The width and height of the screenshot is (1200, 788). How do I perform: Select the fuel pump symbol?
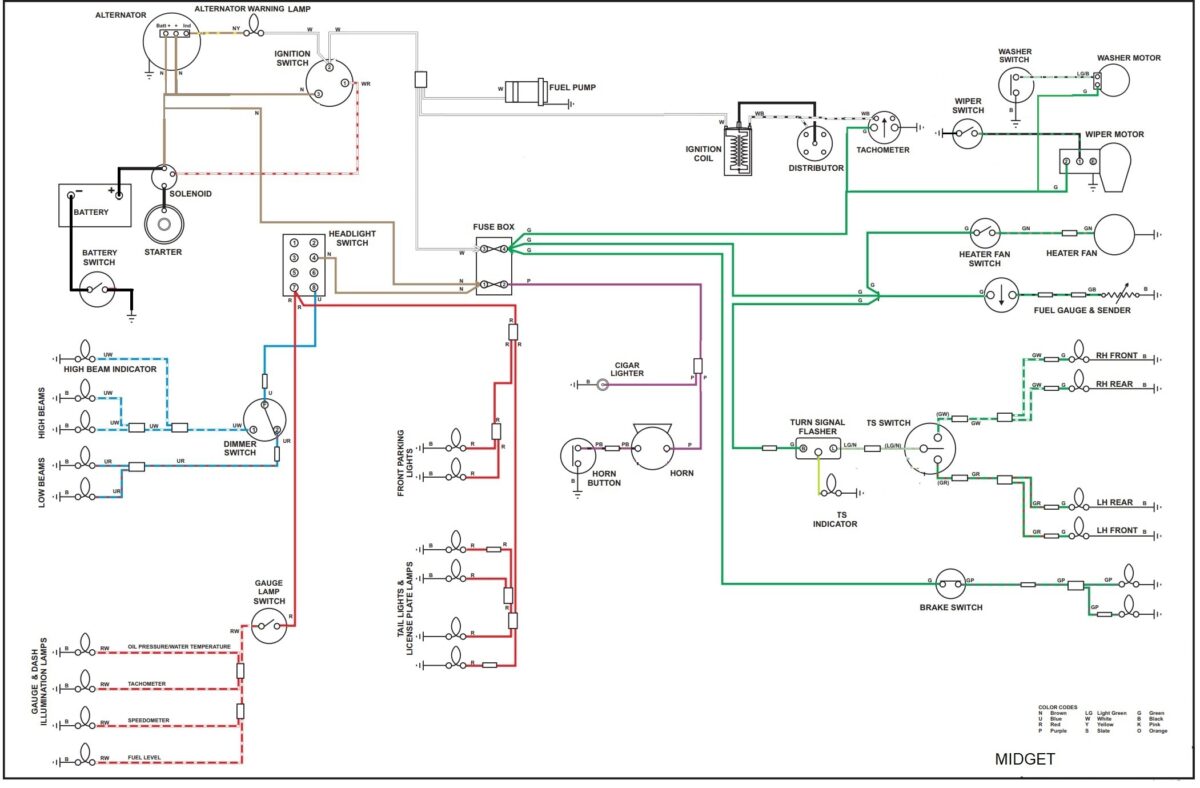click(x=528, y=92)
